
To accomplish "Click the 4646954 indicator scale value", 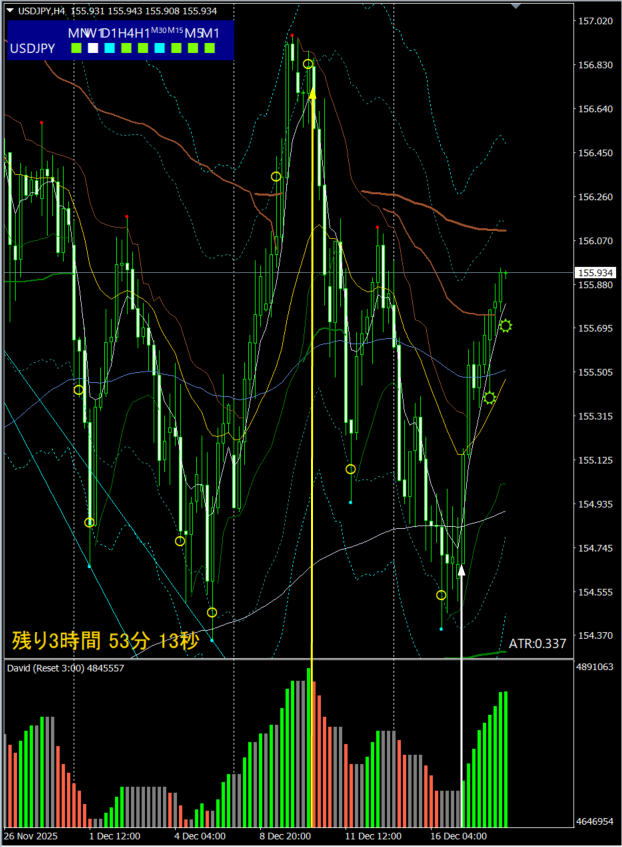I will click(594, 822).
